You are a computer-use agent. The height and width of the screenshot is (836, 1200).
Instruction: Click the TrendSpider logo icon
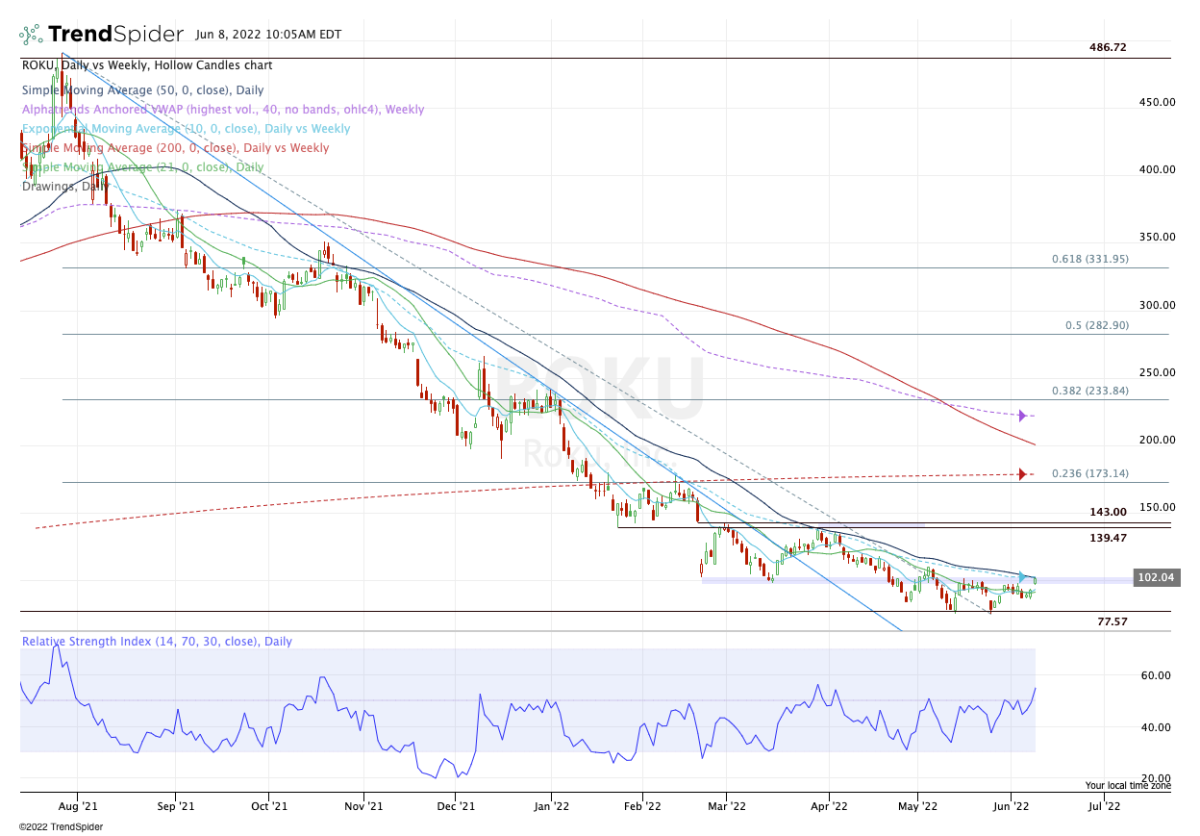(x=32, y=34)
